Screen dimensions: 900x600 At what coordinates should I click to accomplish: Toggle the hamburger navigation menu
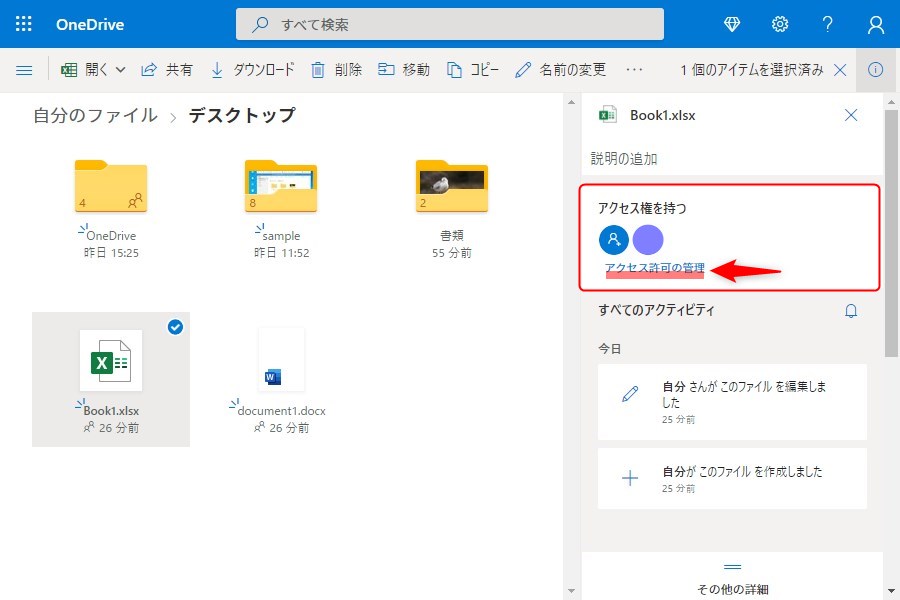[25, 70]
